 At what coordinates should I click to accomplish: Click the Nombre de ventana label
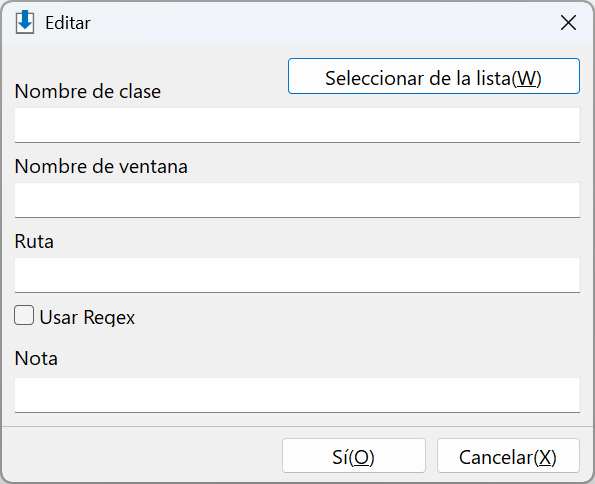101,166
